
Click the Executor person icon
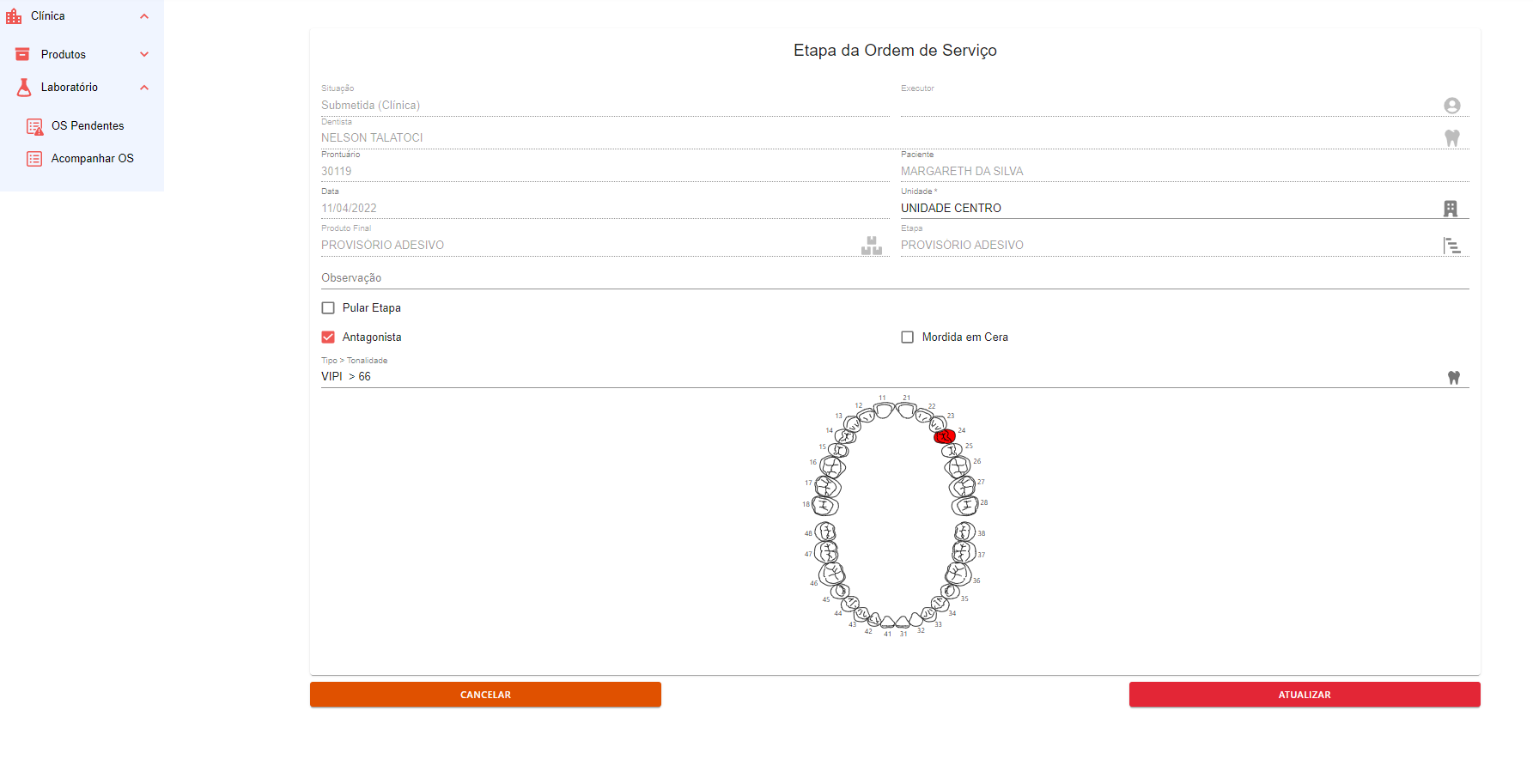click(x=1451, y=106)
